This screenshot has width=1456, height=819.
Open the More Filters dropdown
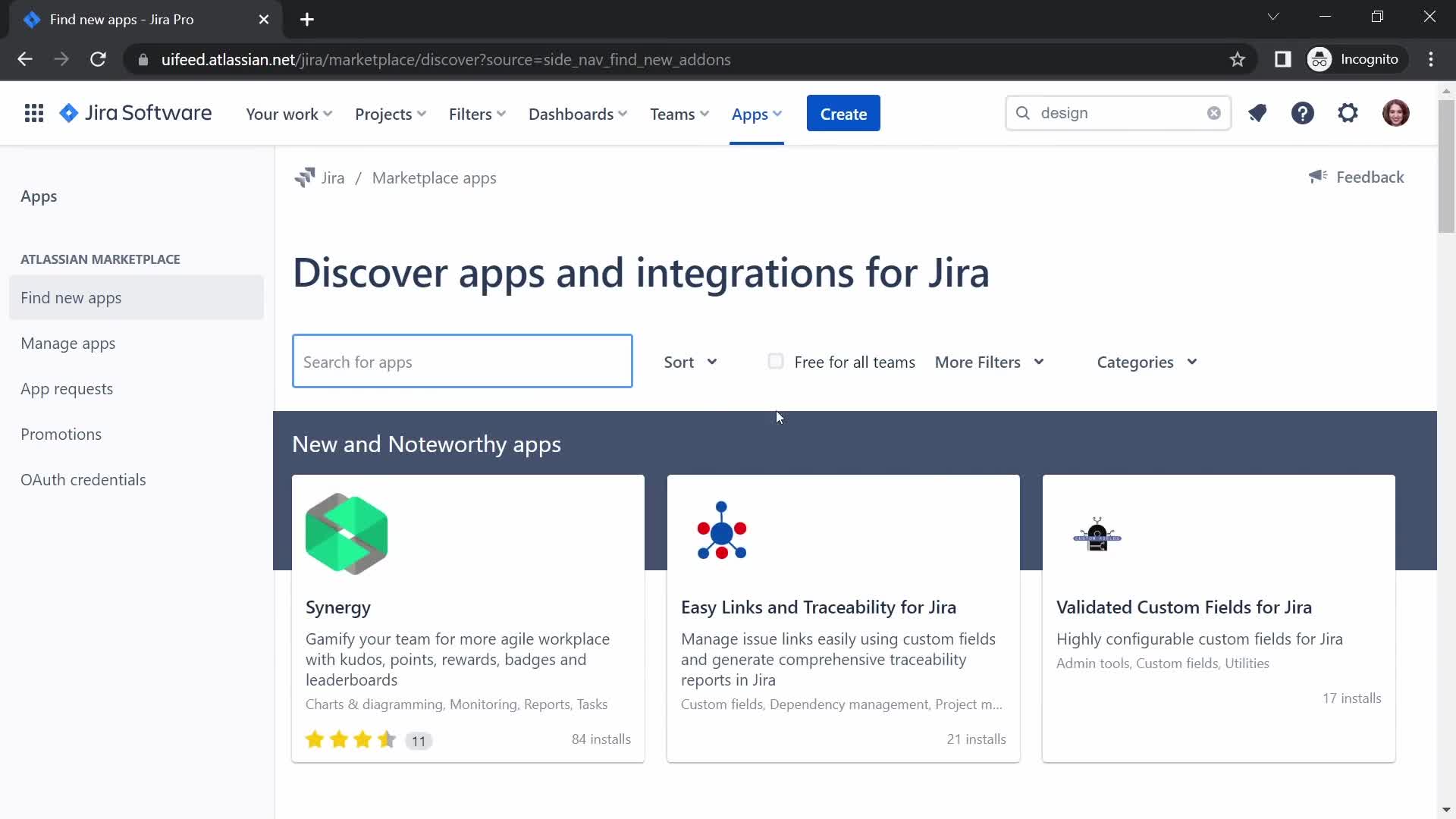[x=990, y=362]
